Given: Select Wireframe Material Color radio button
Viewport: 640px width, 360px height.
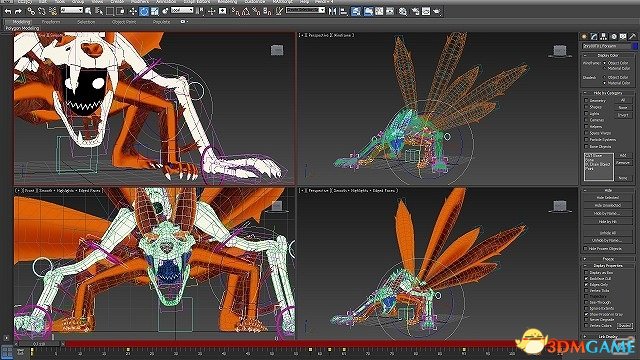Looking at the screenshot, I should click(604, 68).
